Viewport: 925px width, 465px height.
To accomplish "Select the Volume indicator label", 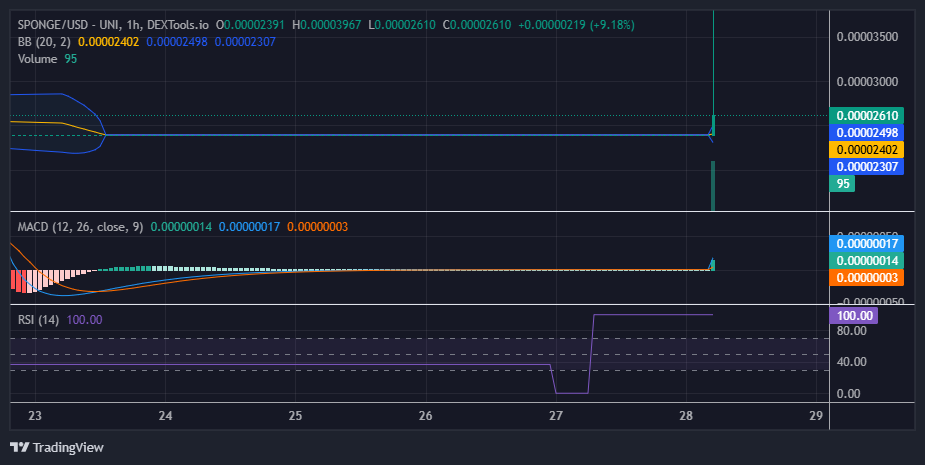I will pyautogui.click(x=37, y=59).
